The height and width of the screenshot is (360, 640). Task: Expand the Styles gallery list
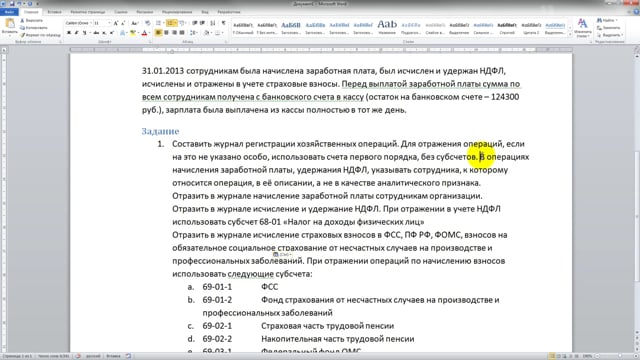click(570, 35)
